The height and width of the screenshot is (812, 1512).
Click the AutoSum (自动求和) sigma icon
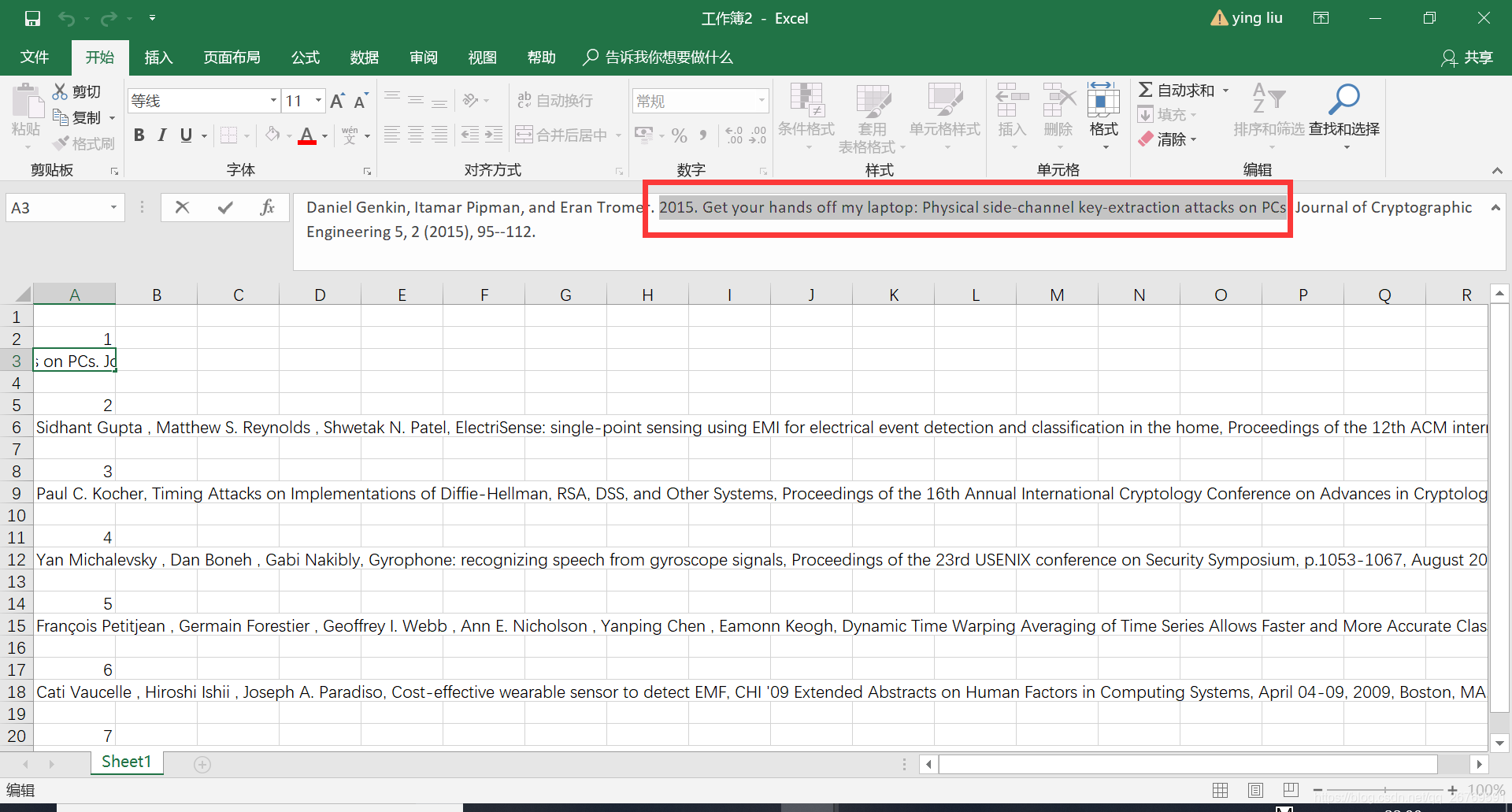tap(1146, 91)
